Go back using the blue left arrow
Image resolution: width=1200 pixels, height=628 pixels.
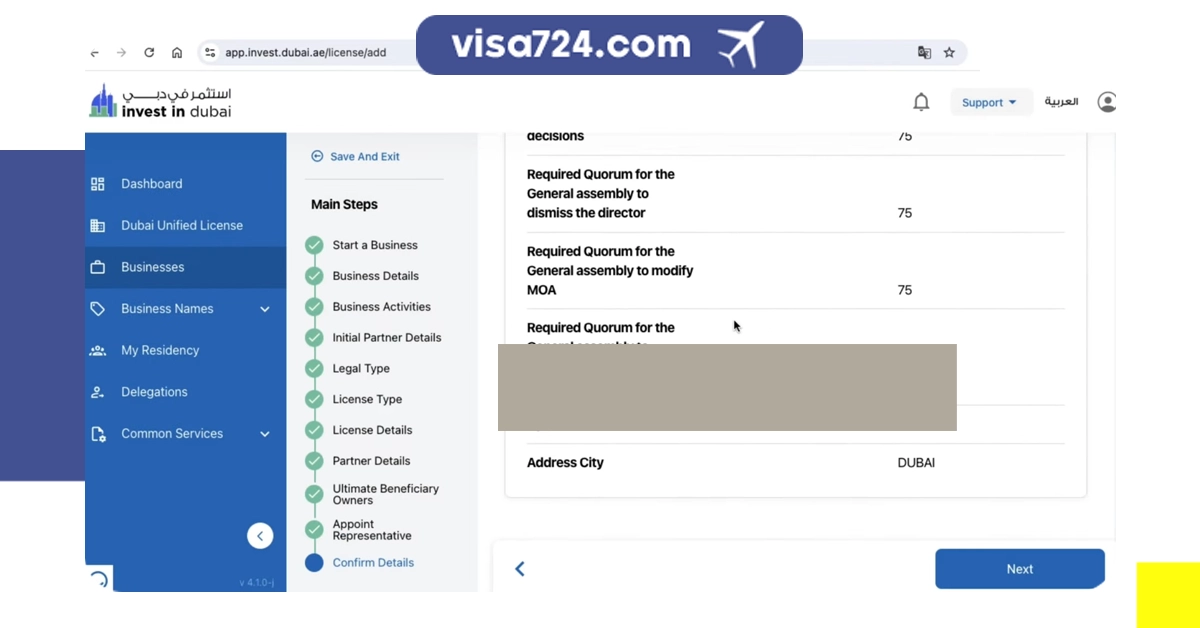tap(520, 569)
